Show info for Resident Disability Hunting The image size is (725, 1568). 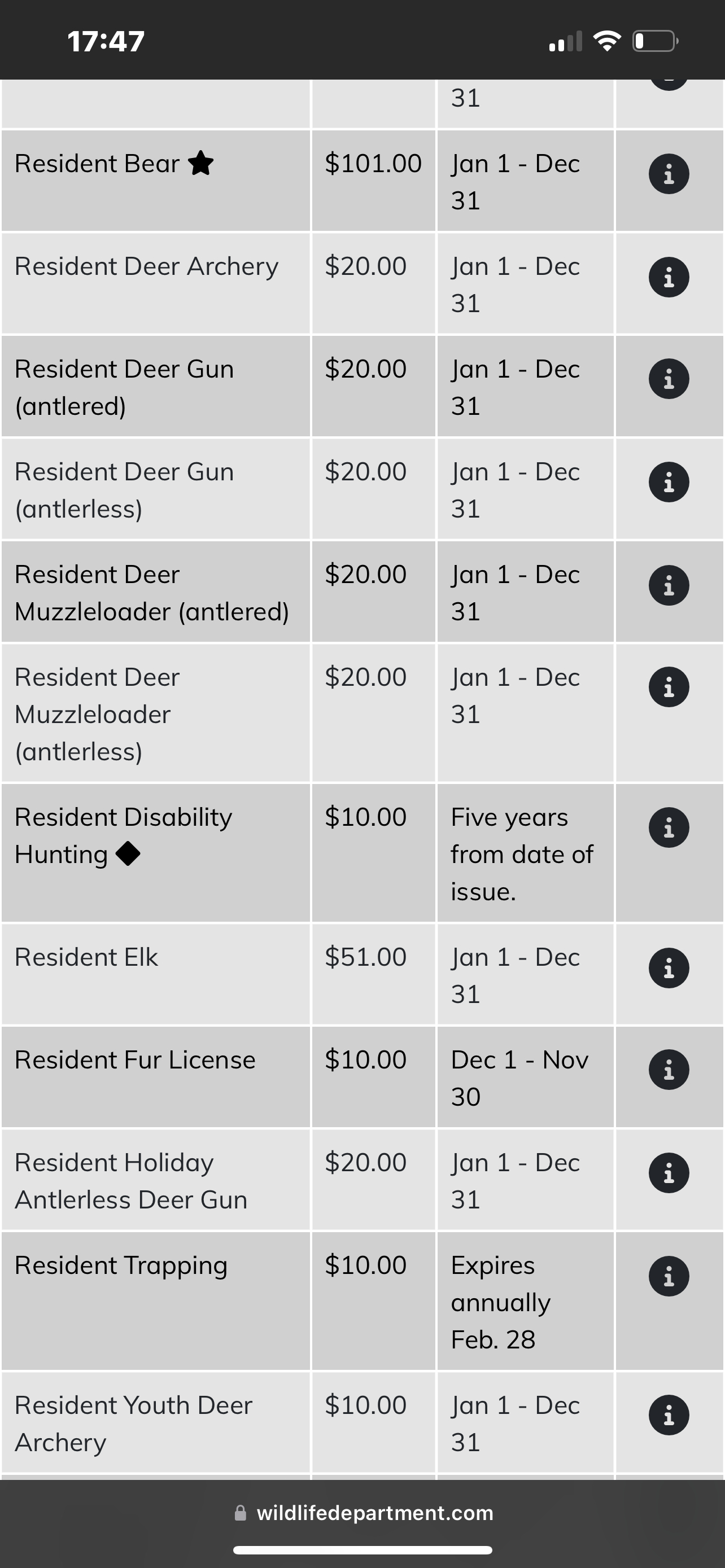(x=669, y=828)
